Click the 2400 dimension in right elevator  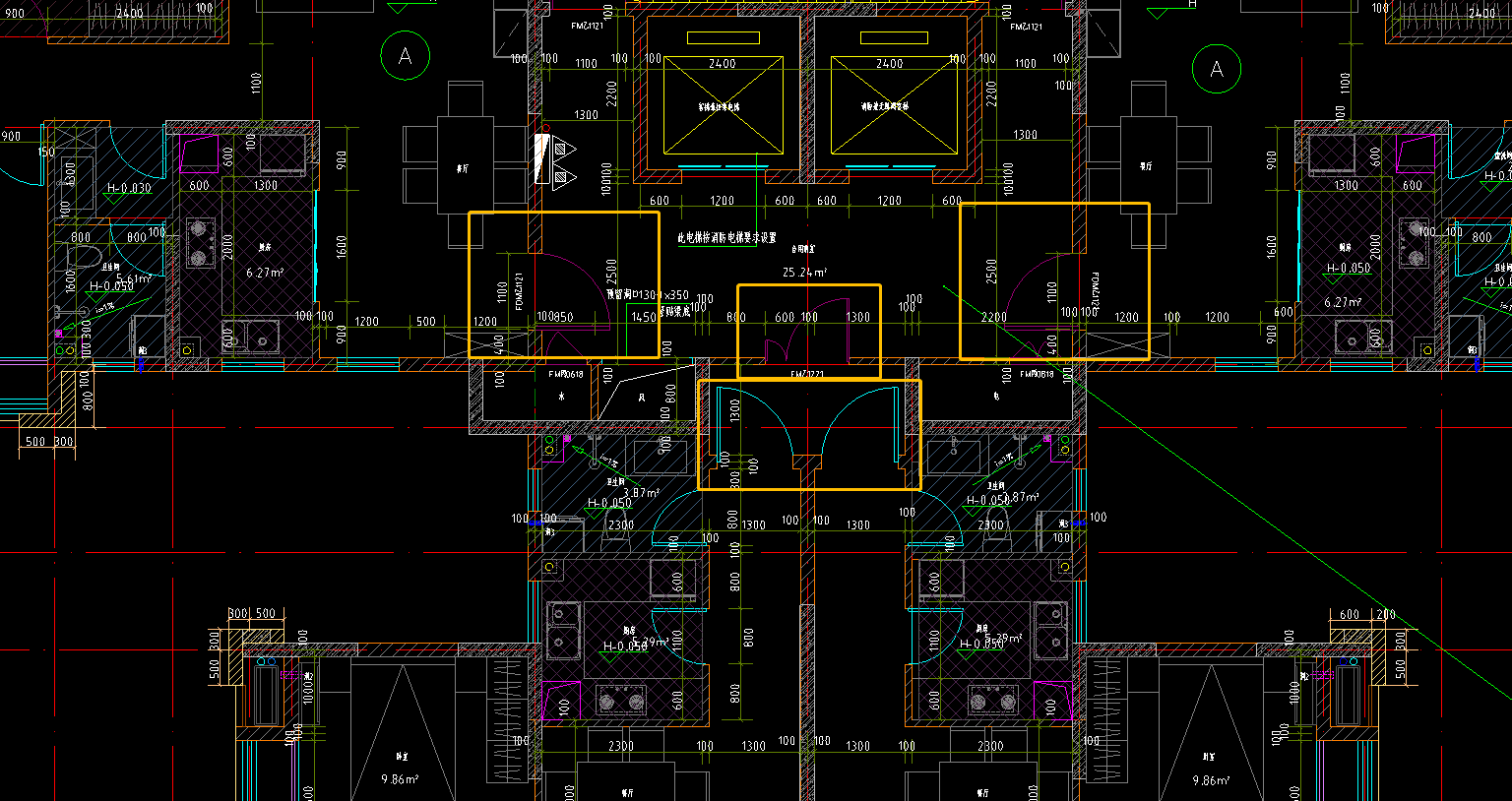click(x=890, y=64)
